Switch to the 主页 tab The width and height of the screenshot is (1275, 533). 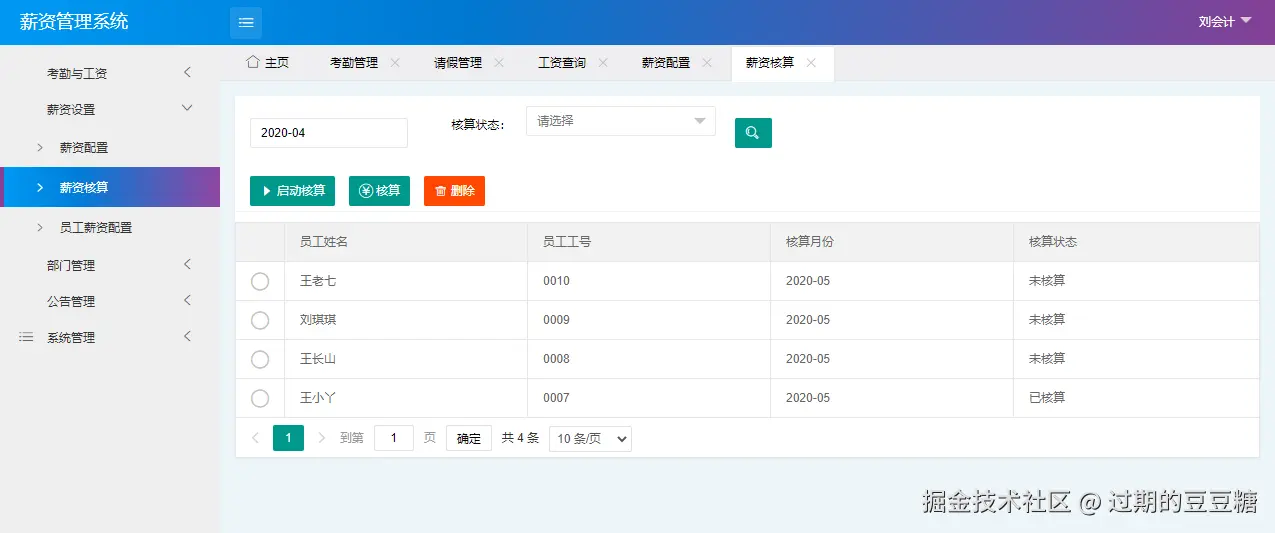click(x=267, y=62)
